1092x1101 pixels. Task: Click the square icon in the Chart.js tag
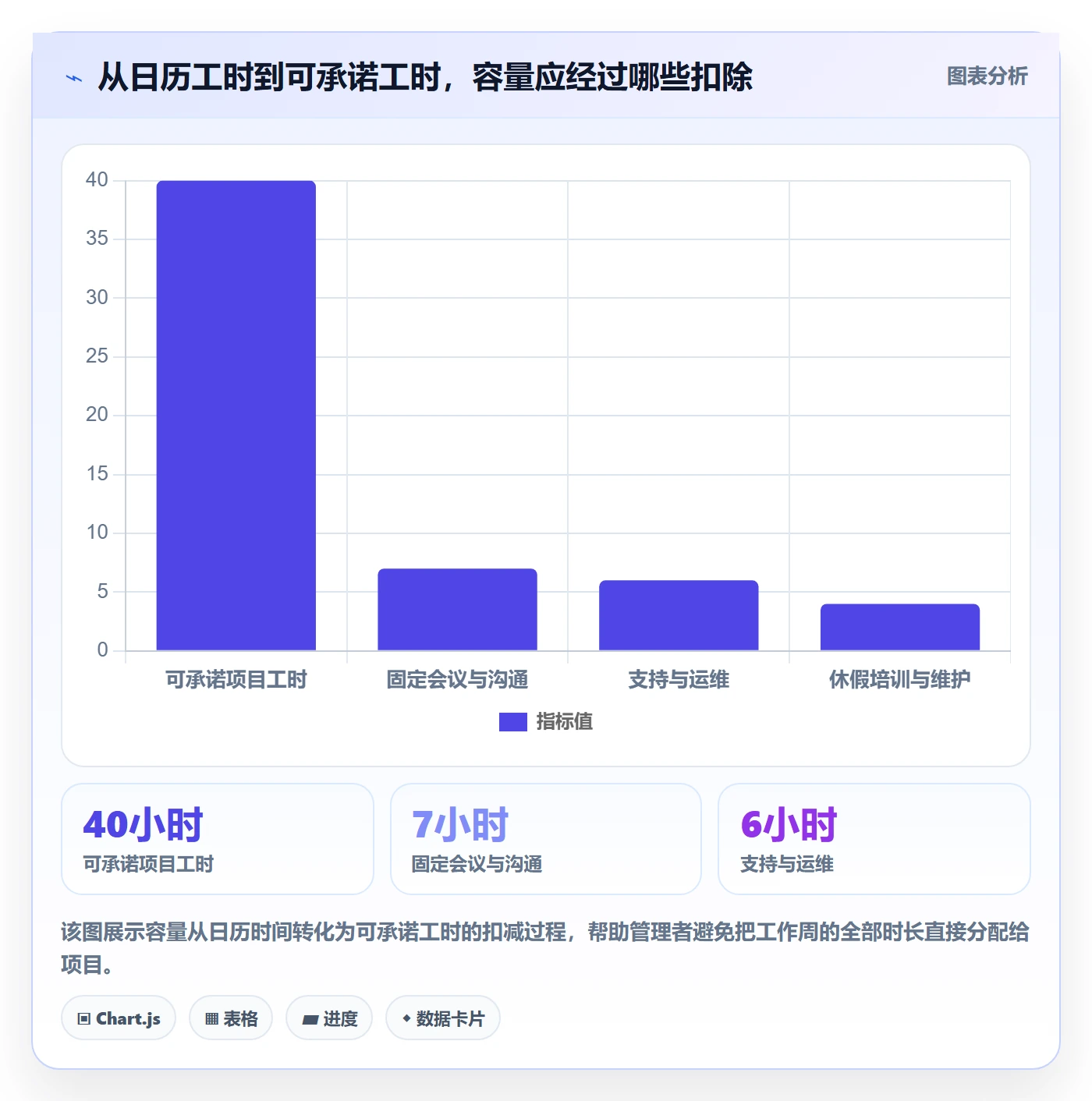point(84,1019)
